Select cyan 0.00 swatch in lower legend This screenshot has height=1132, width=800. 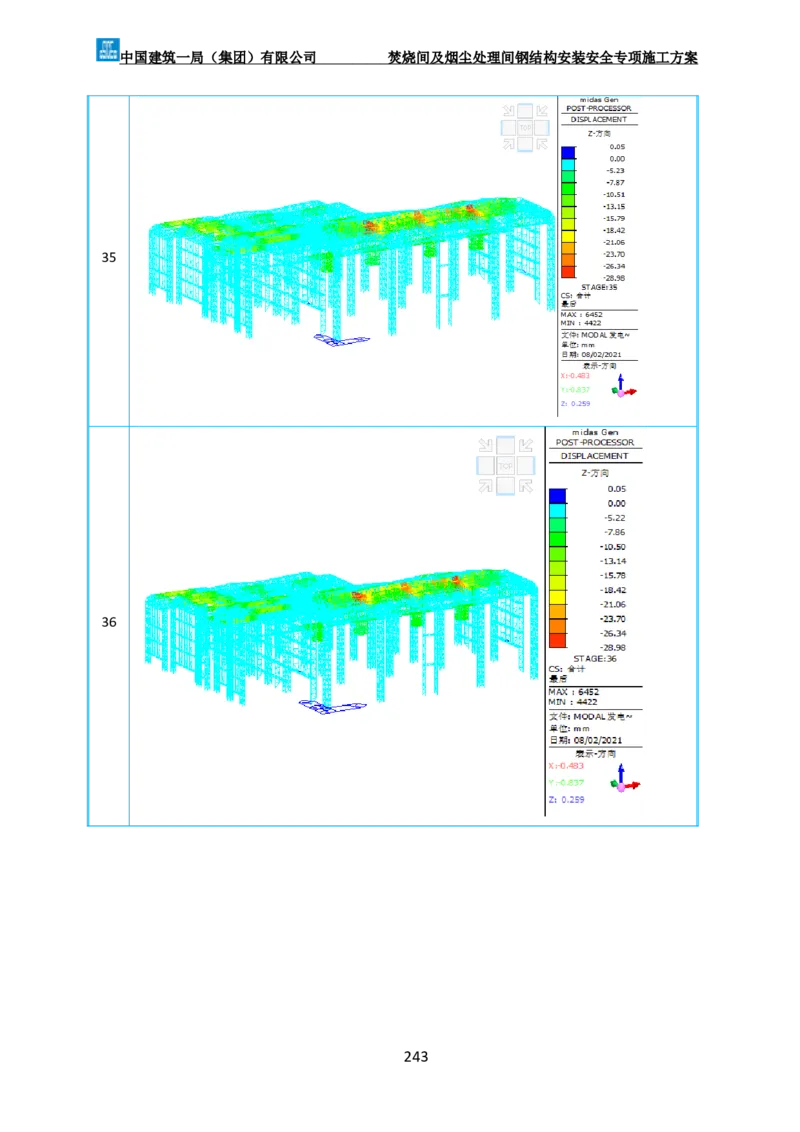[x=557, y=510]
